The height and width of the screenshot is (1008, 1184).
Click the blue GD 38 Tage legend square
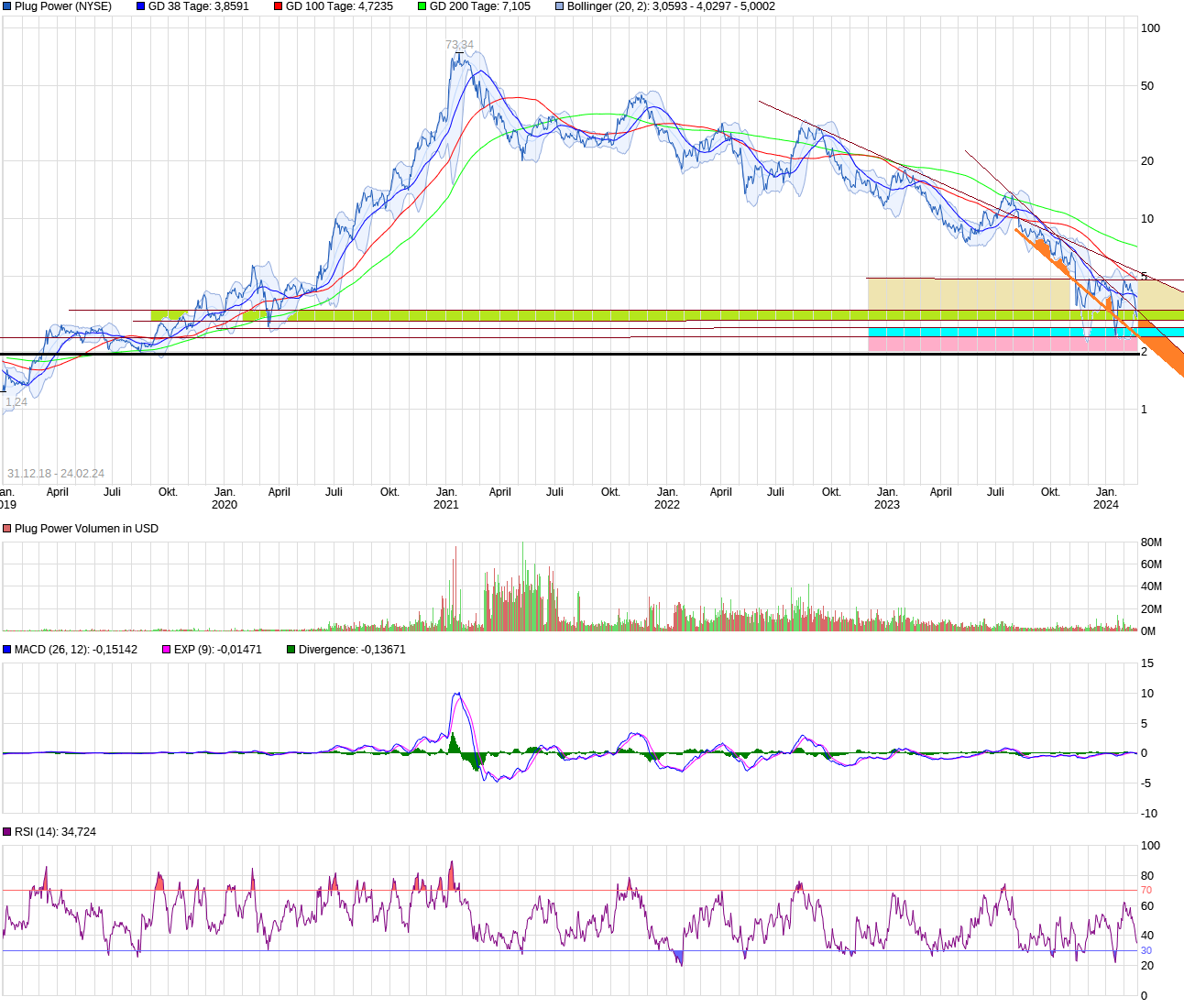[x=141, y=6]
